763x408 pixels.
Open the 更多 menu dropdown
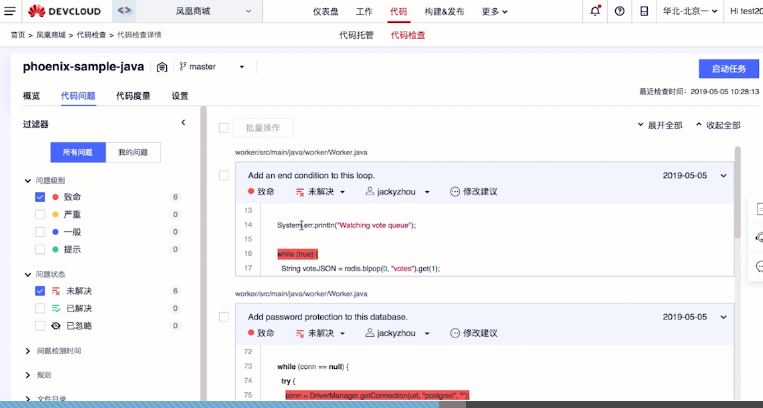494,12
